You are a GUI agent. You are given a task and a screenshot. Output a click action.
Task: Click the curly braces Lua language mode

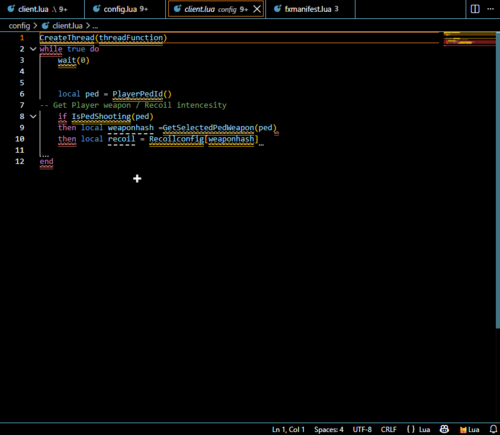(418, 430)
